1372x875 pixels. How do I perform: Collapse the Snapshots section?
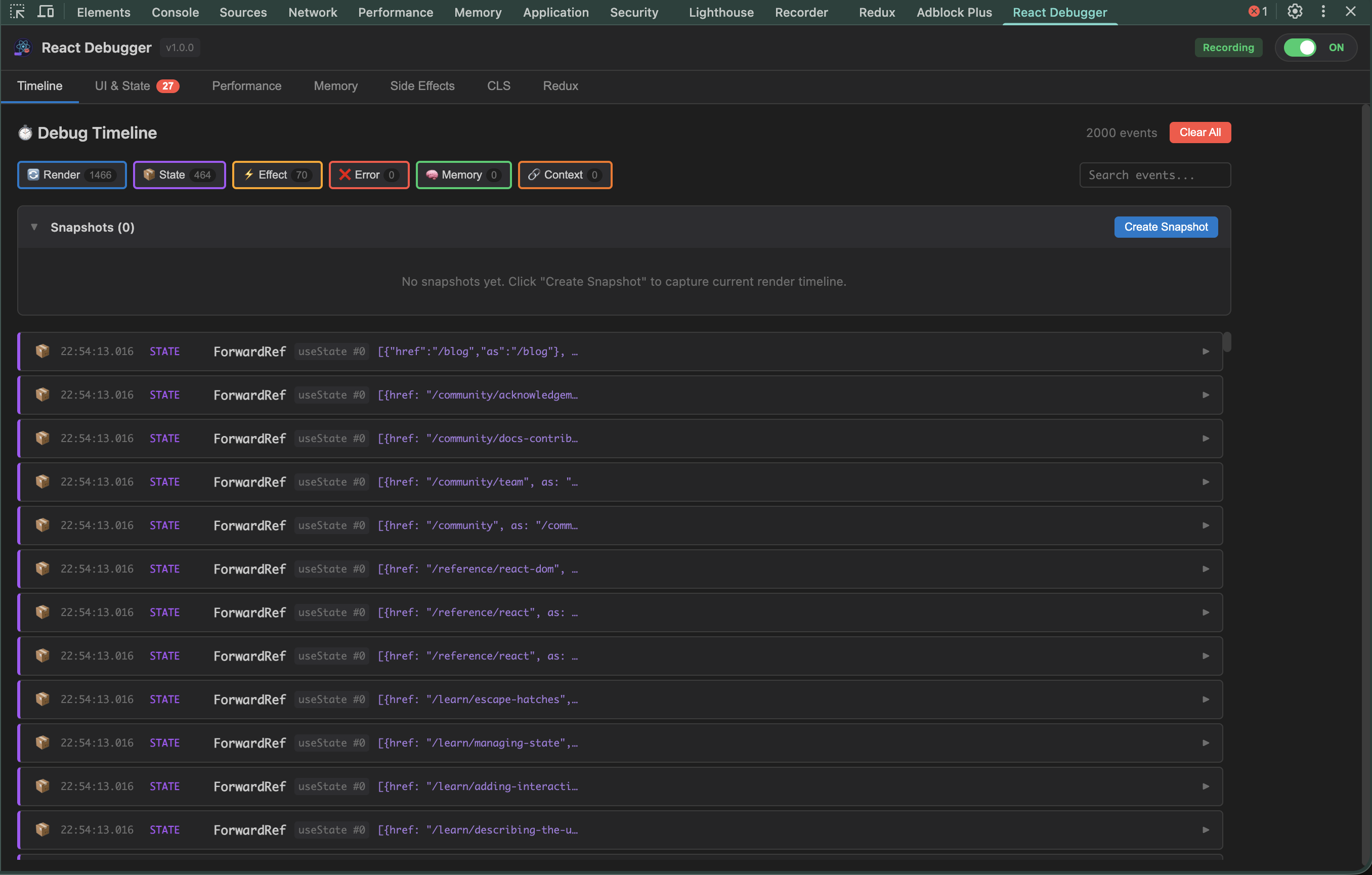point(34,227)
